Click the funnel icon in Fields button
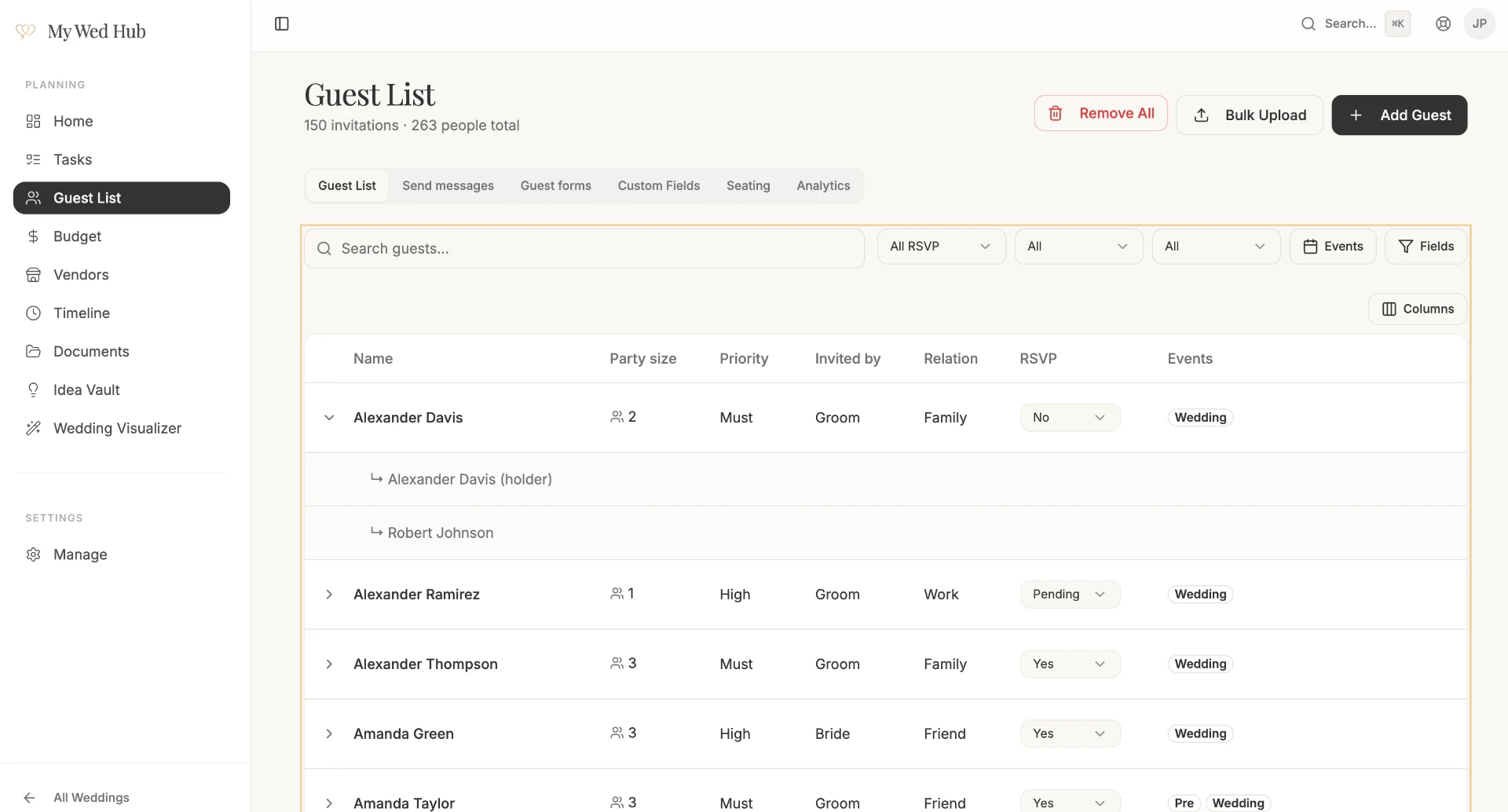 (1406, 247)
